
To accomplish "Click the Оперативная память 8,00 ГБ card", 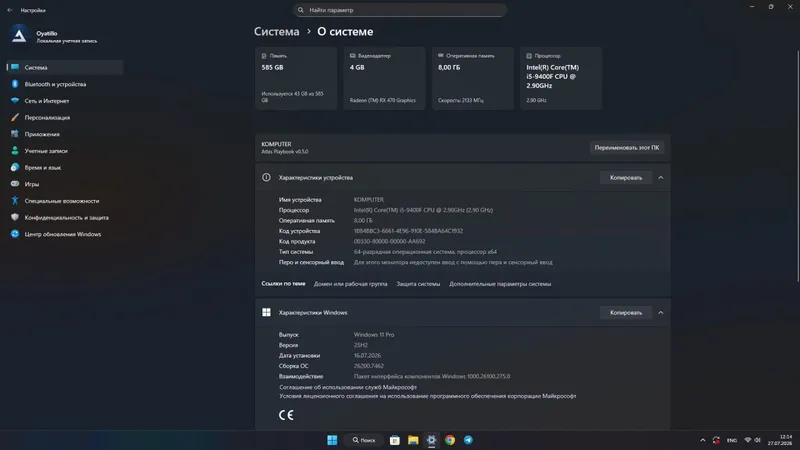I will coord(472,78).
